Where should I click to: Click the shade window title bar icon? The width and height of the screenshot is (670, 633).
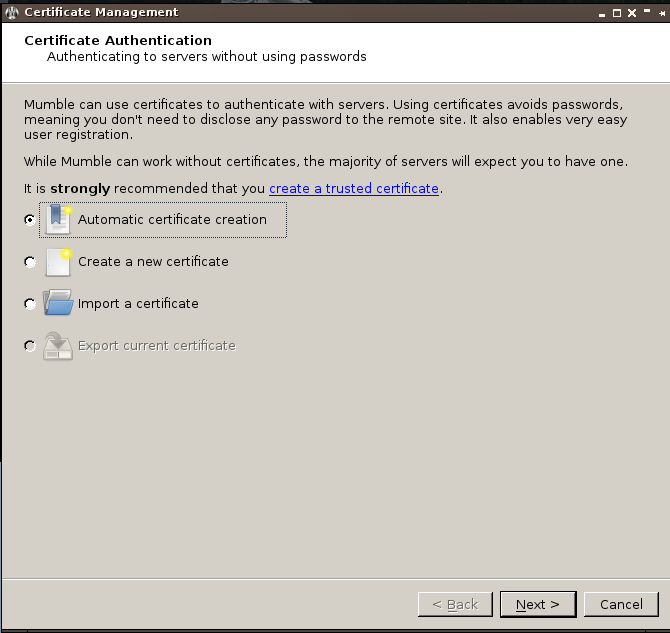point(647,12)
